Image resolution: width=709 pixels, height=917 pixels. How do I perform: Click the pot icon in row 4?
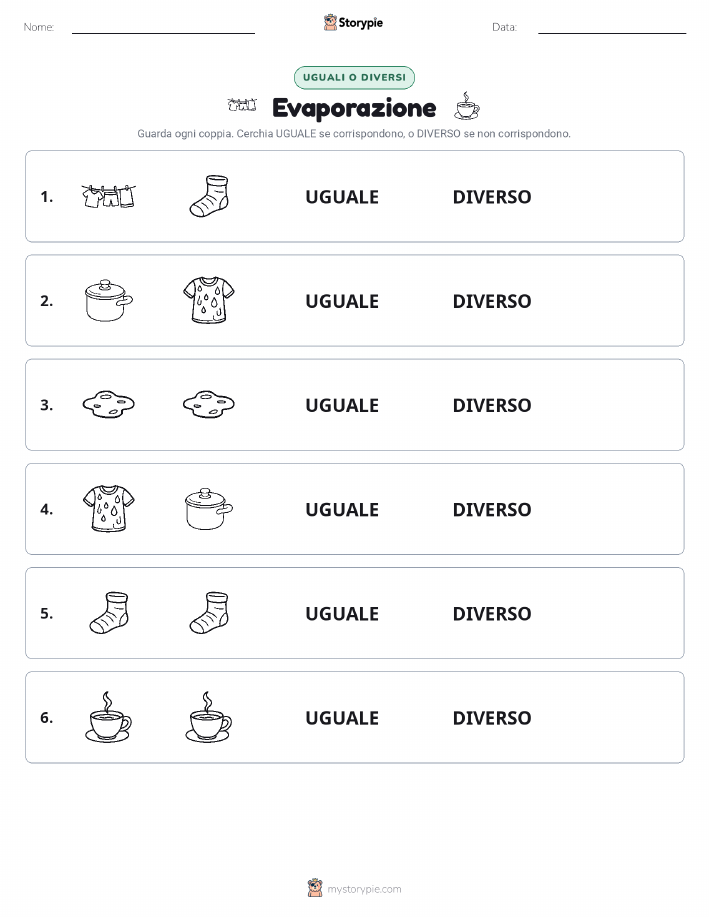pos(209,509)
